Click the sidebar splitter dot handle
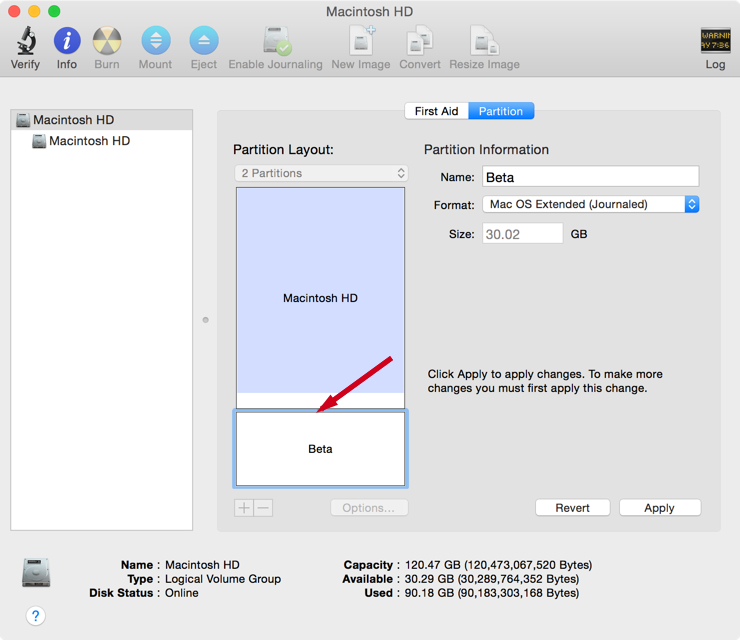Image resolution: width=740 pixels, height=640 pixels. pos(205,320)
